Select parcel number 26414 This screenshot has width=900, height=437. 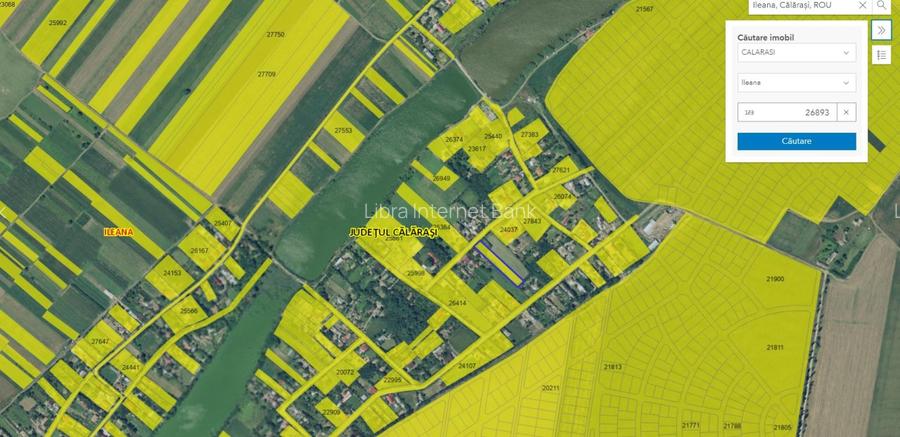pos(457,303)
